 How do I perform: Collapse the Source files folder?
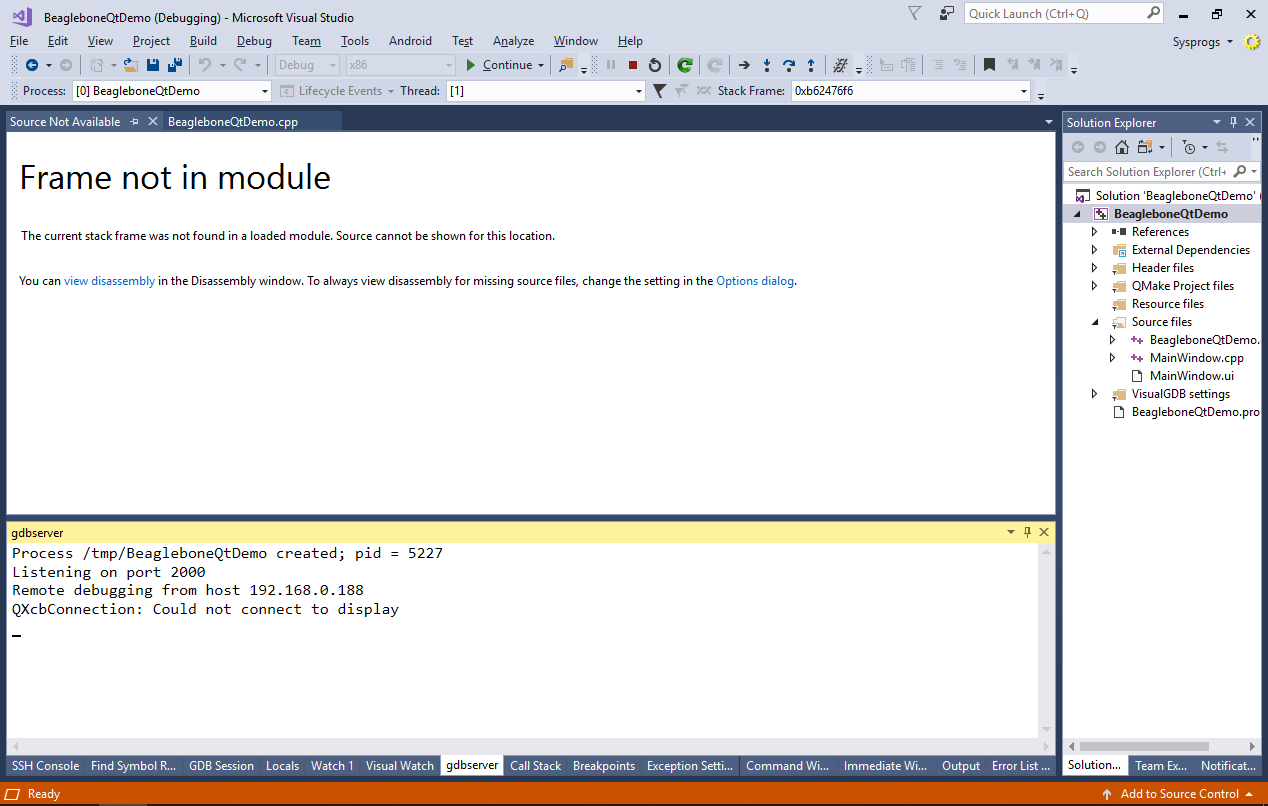tap(1095, 322)
